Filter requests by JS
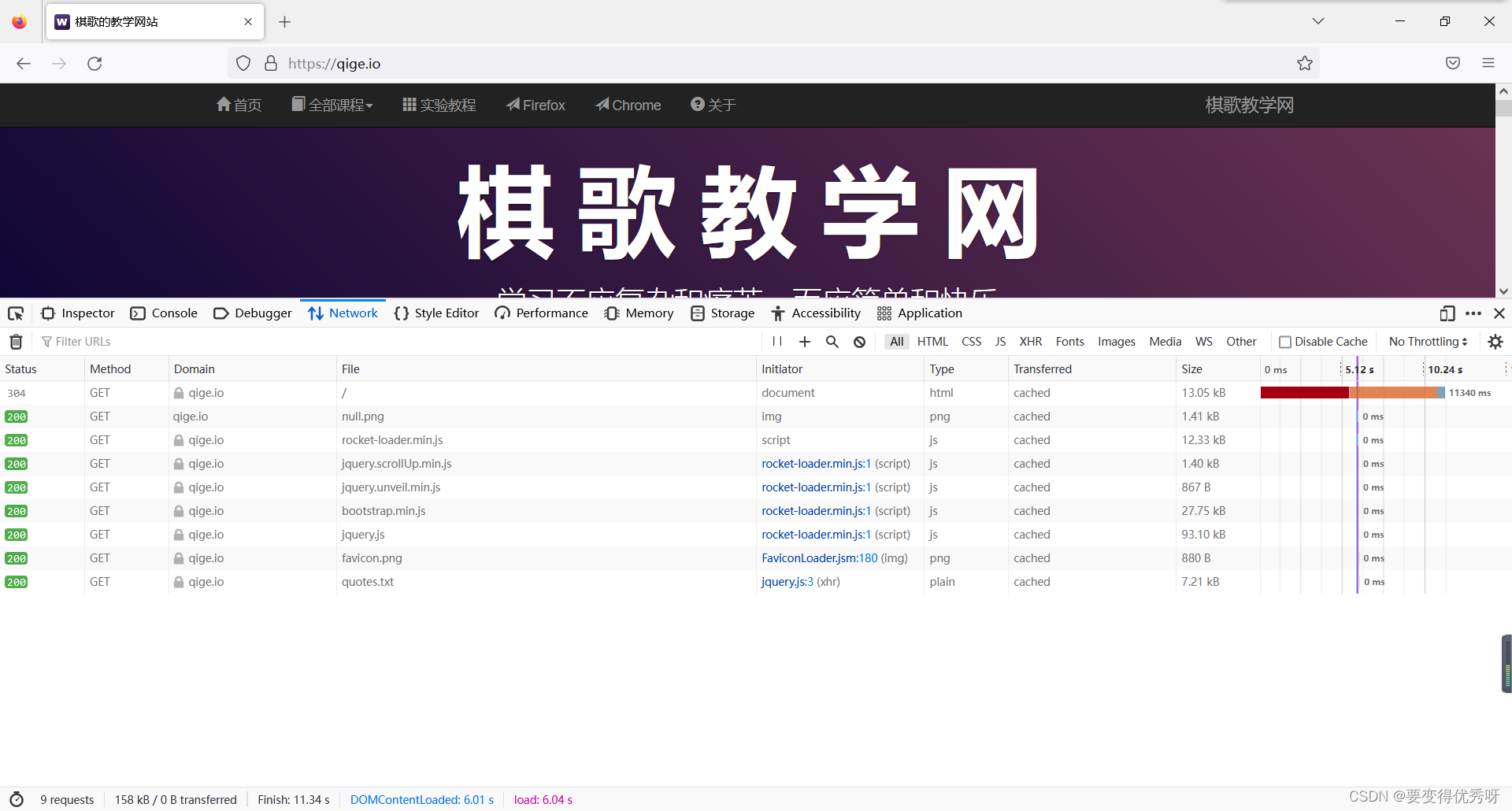 pos(1001,342)
